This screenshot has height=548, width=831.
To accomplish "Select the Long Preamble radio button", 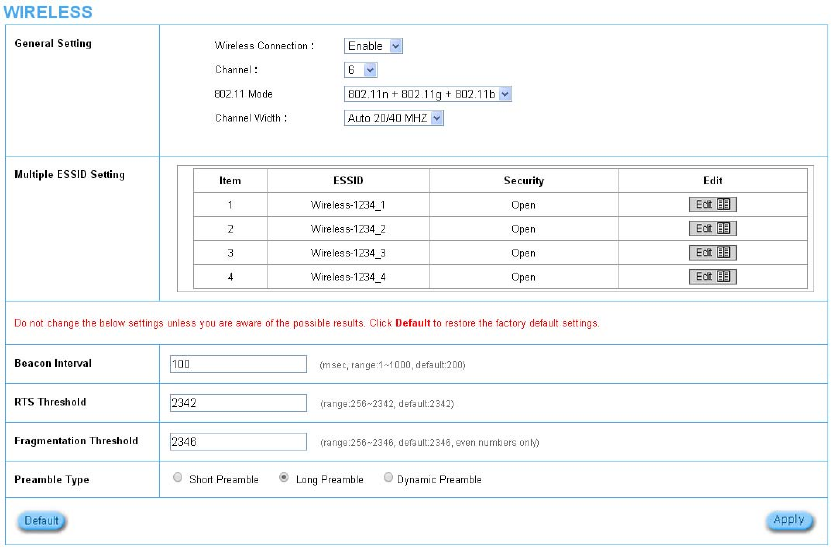I will 284,478.
